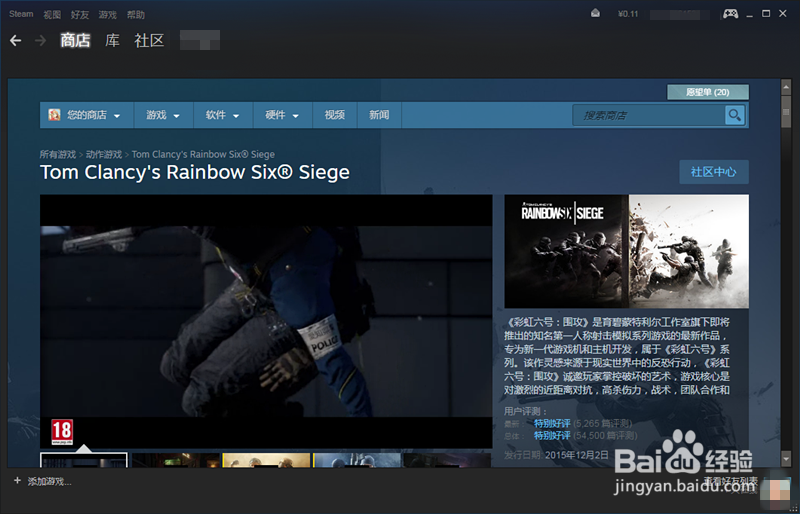Open the inbox envelope icon
Screen dimensions: 800x514
[595, 13]
